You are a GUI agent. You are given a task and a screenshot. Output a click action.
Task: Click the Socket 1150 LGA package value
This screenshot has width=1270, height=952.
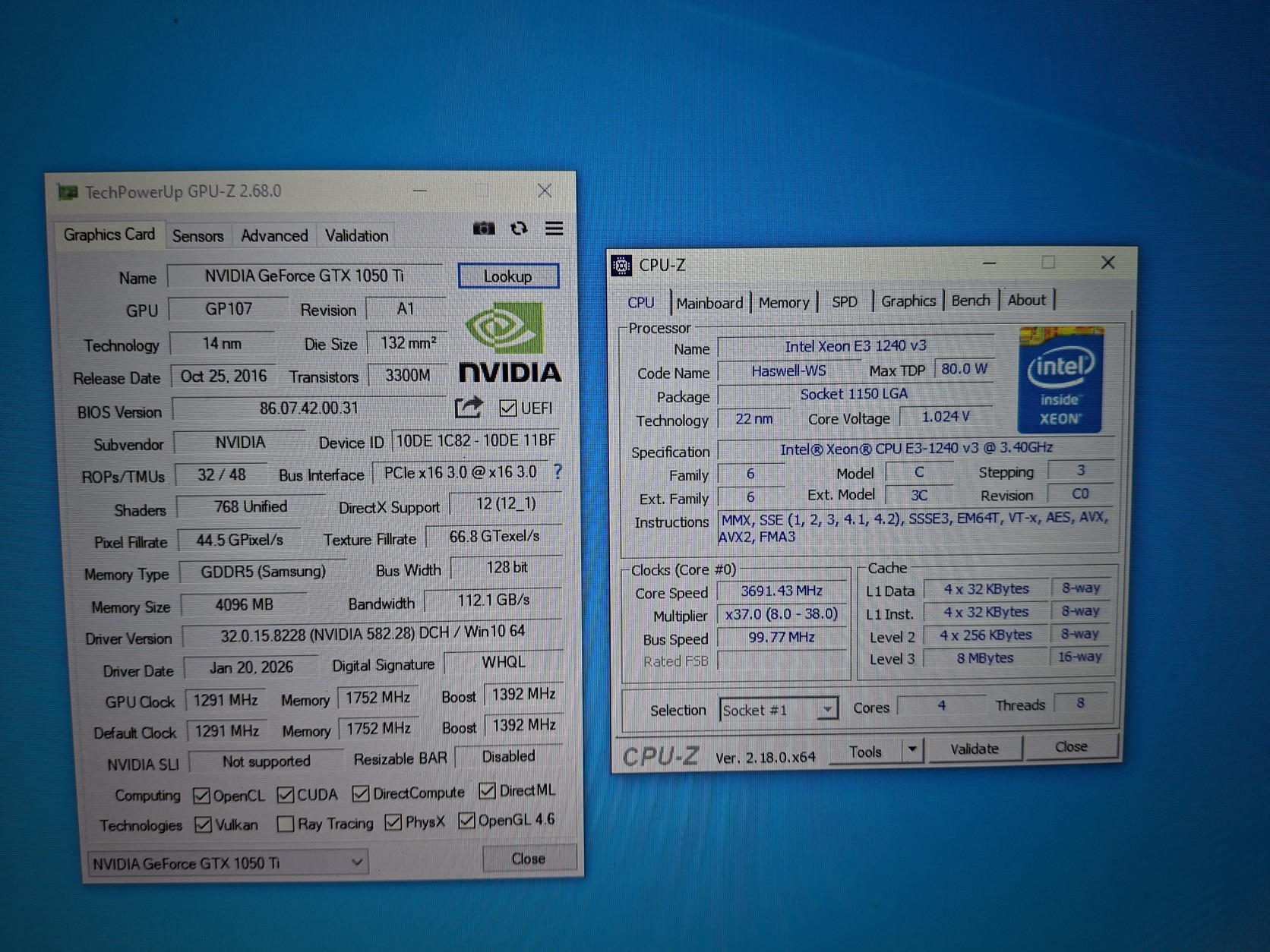(x=854, y=394)
